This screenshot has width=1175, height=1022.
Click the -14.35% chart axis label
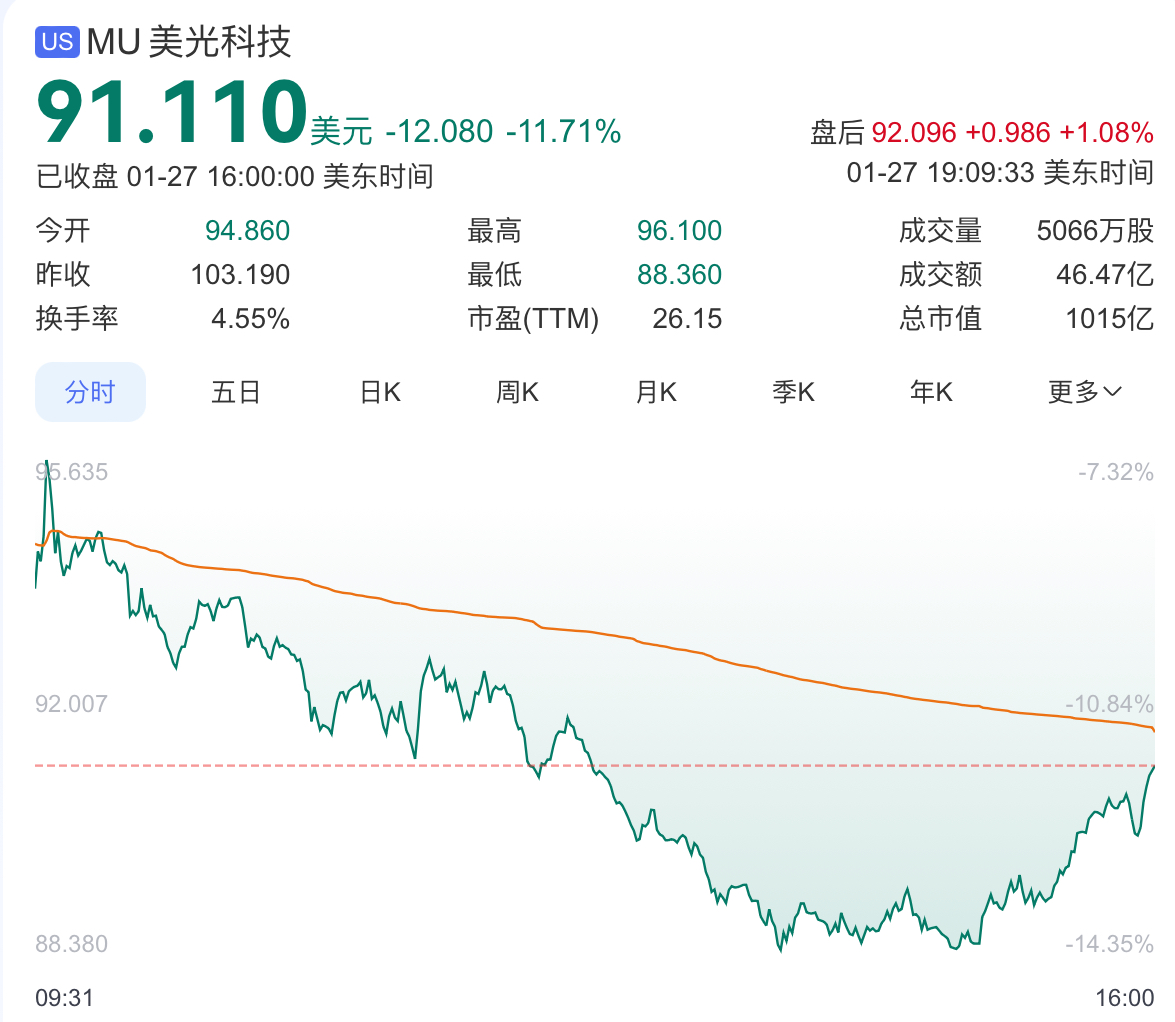coord(1109,944)
